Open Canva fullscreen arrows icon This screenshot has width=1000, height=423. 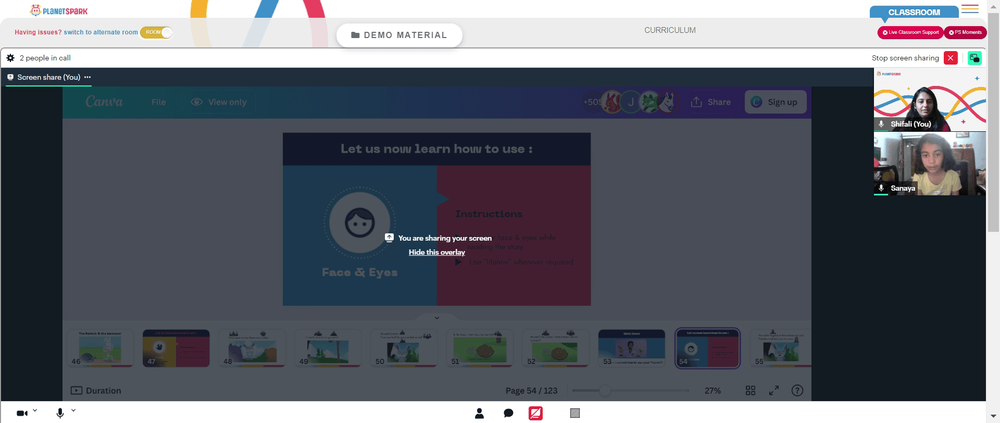(x=774, y=390)
